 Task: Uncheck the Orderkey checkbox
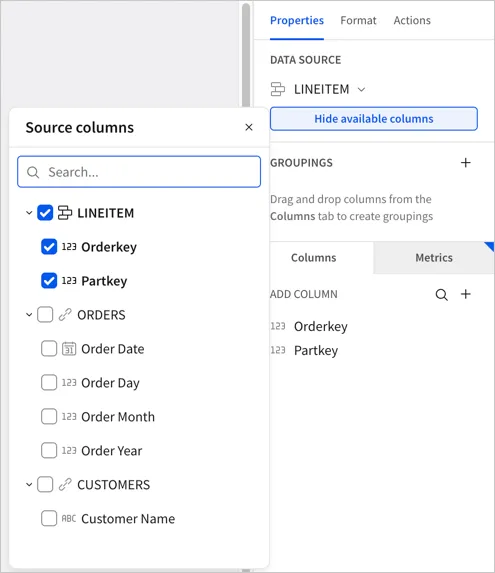(x=49, y=247)
